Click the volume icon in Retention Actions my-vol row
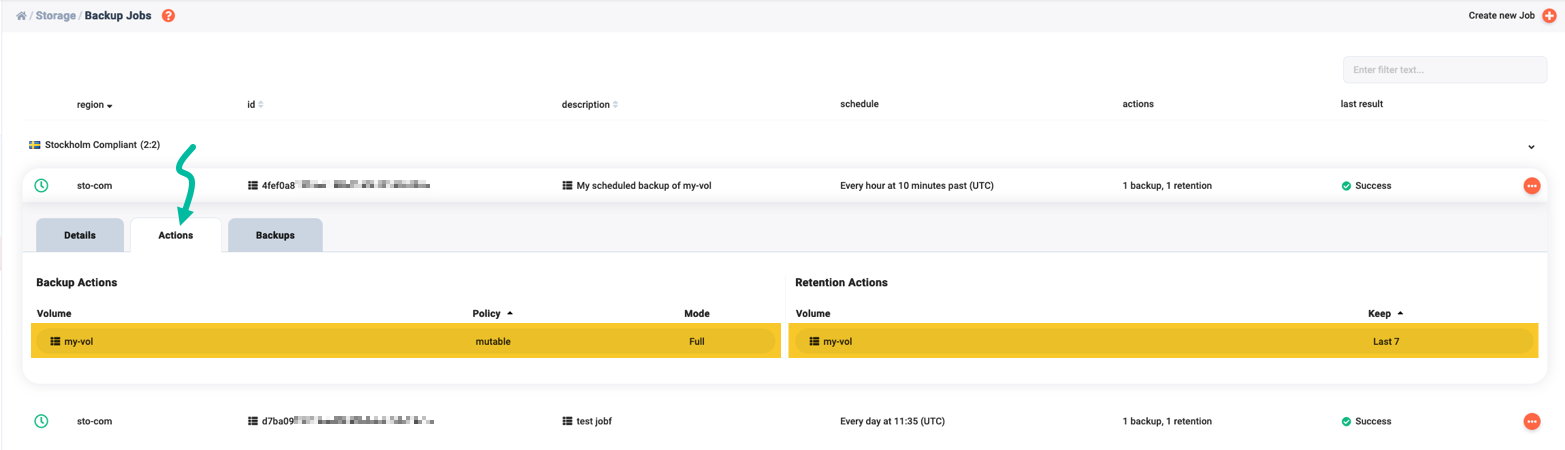This screenshot has width=1565, height=450. coord(814,341)
